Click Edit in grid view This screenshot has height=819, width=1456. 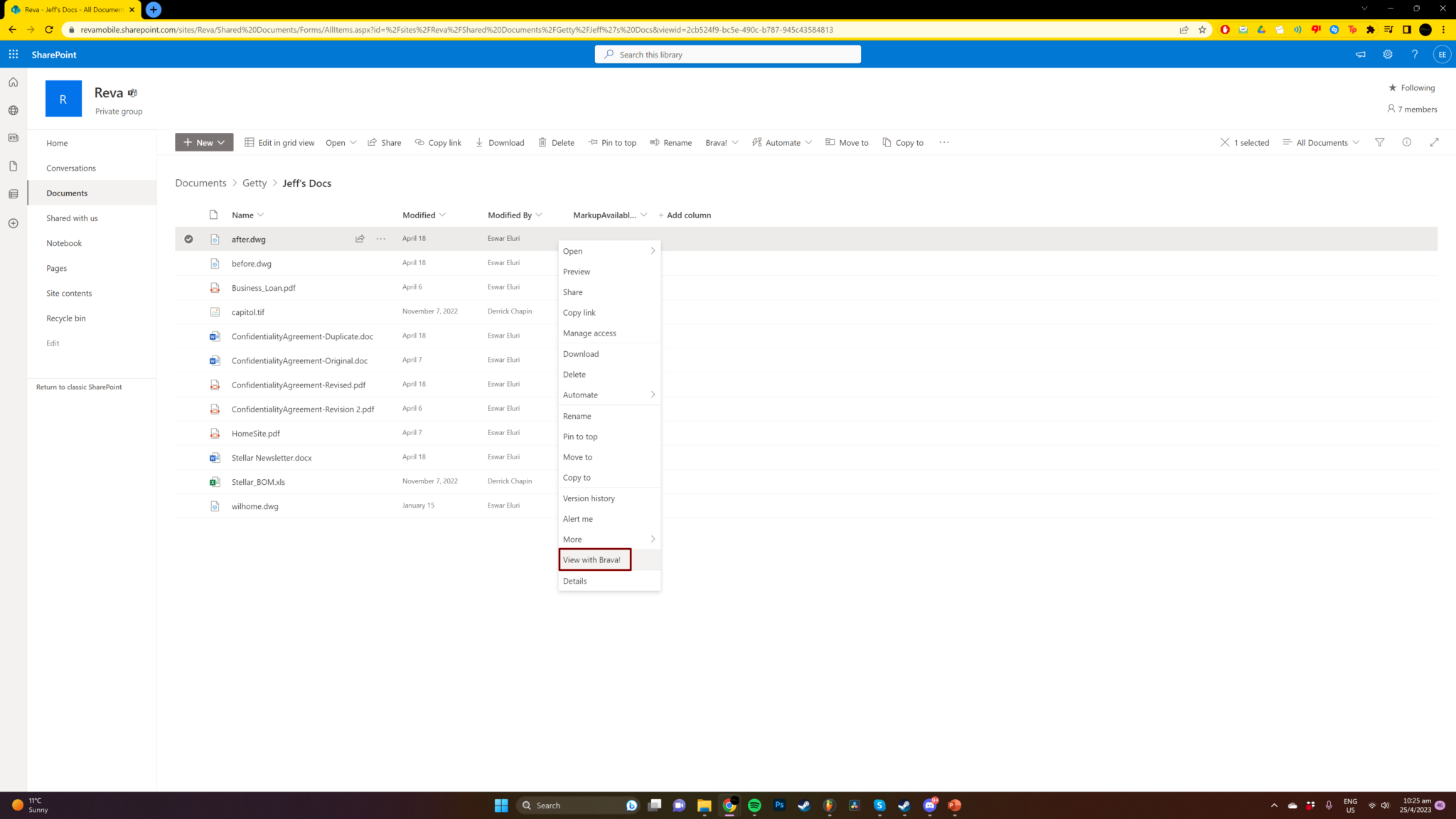click(279, 142)
